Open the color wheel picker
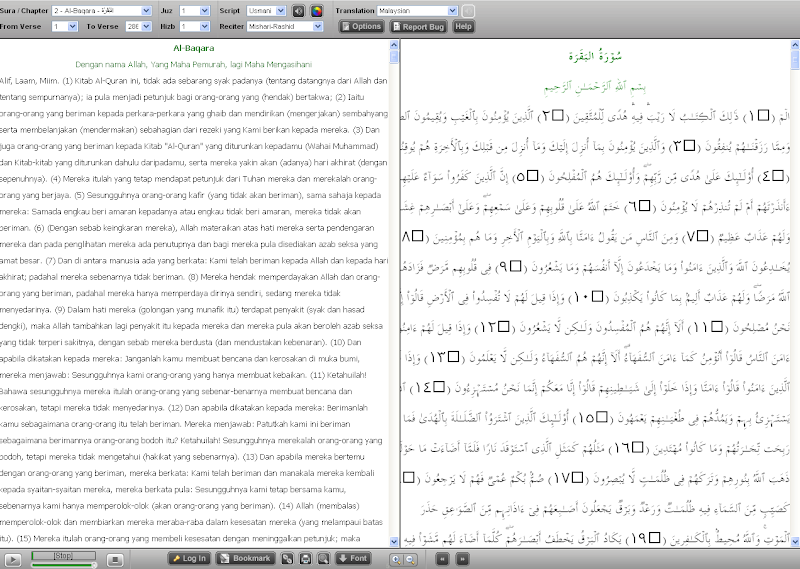 coord(316,11)
